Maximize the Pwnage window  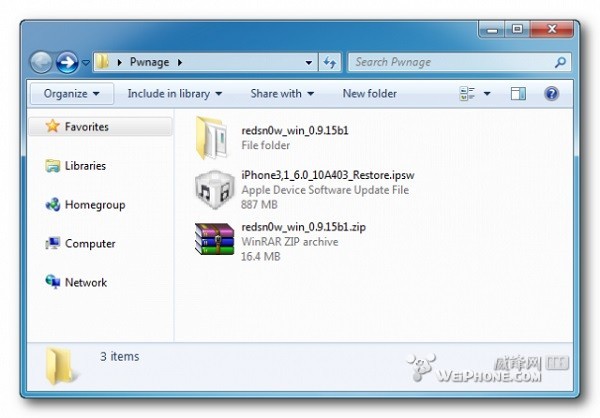tap(517, 29)
